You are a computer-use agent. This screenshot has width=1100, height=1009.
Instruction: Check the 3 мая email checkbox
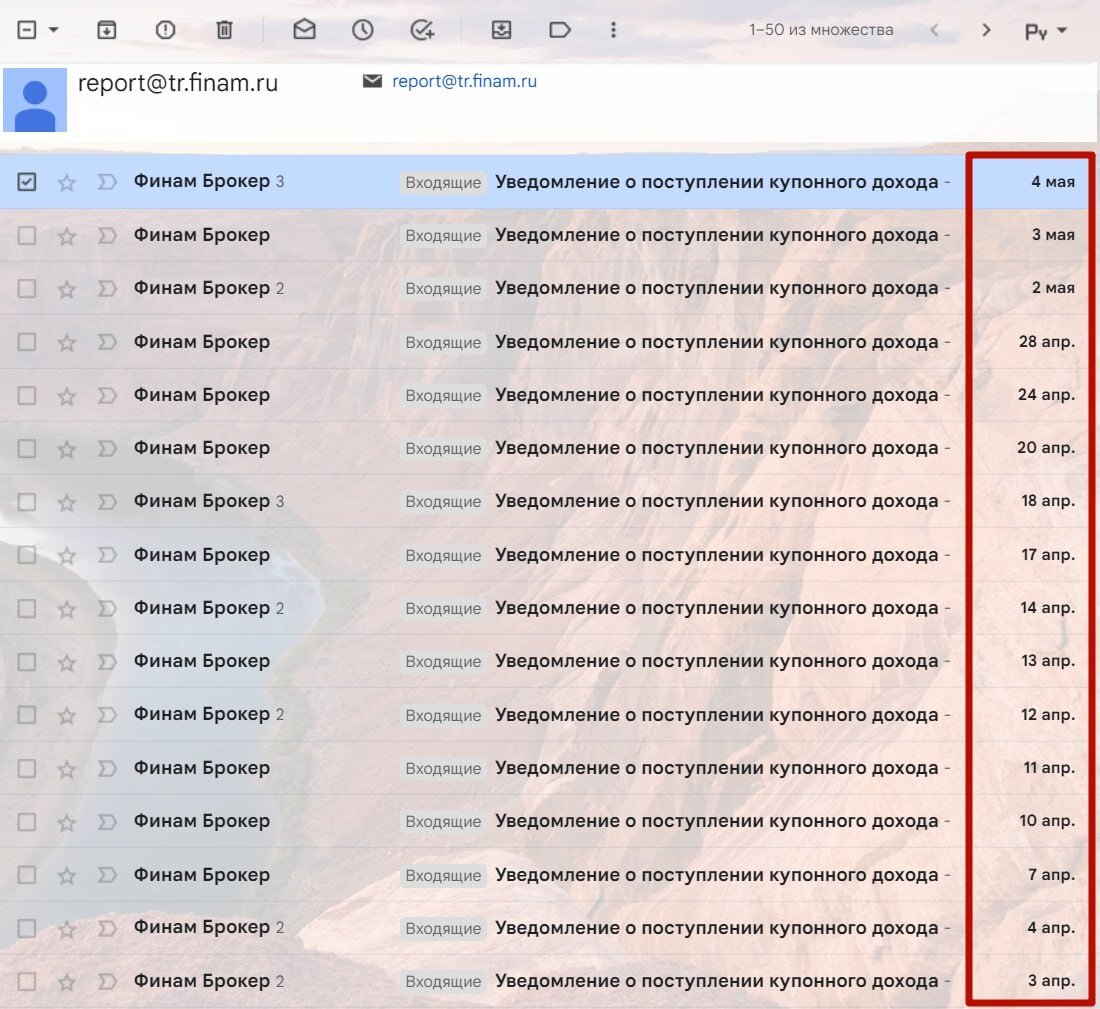click(27, 236)
